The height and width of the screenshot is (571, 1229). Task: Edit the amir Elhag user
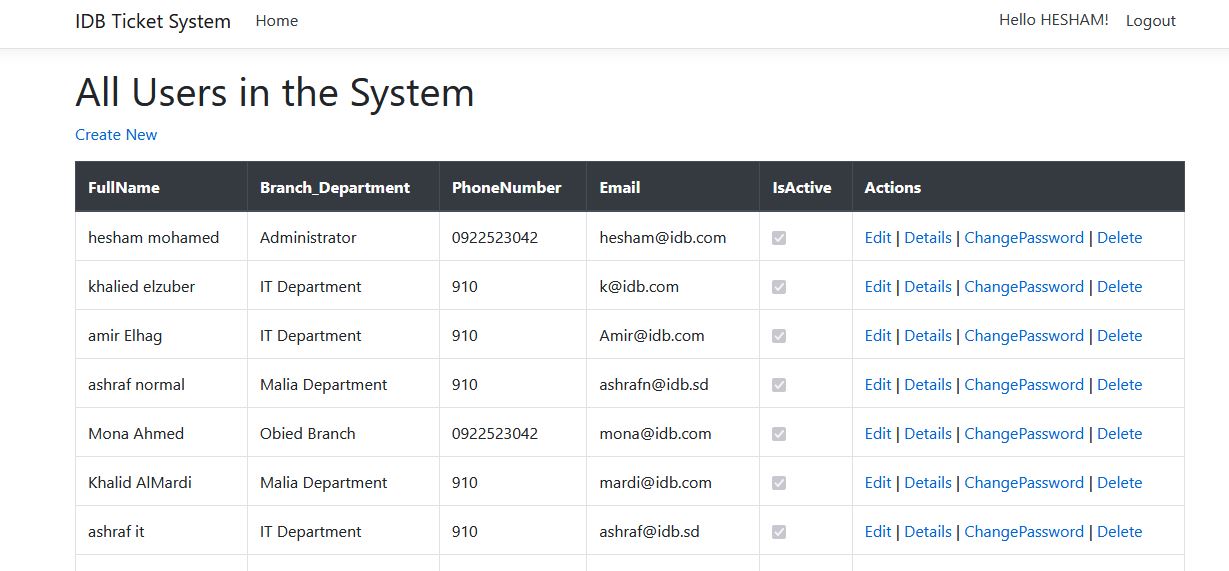click(x=878, y=336)
